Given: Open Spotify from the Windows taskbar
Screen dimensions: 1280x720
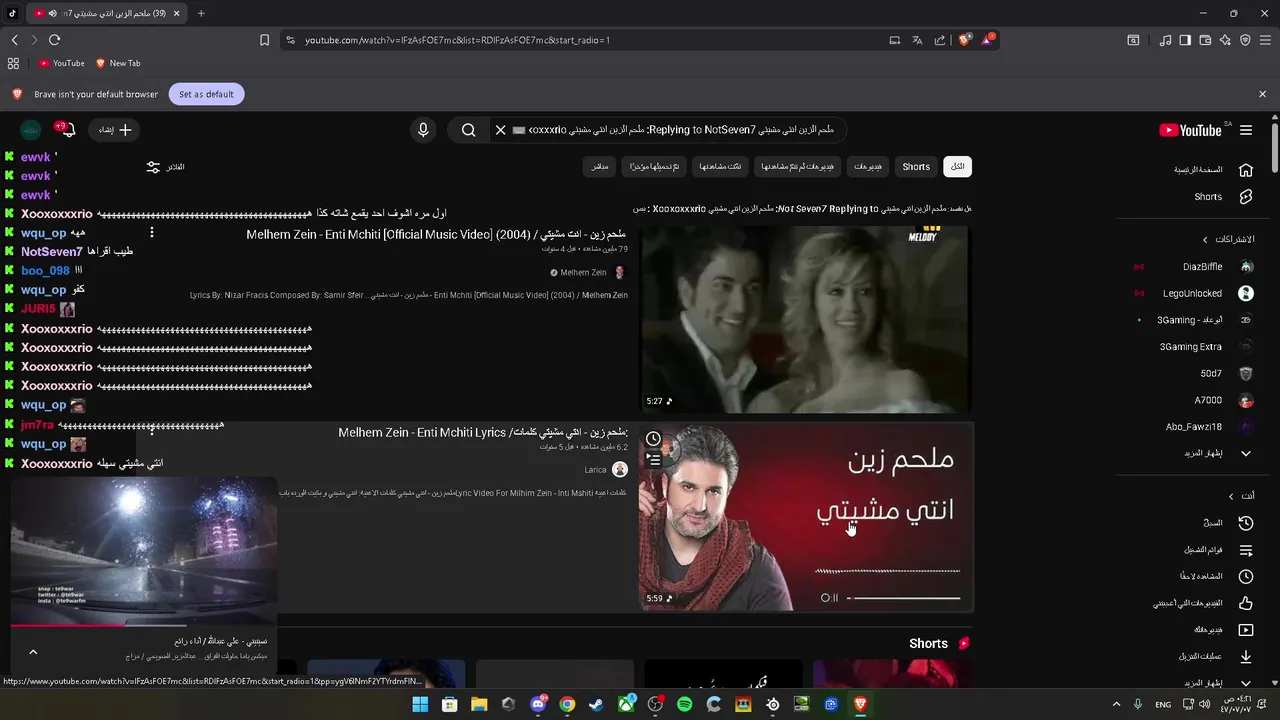Looking at the screenshot, I should tap(684, 704).
